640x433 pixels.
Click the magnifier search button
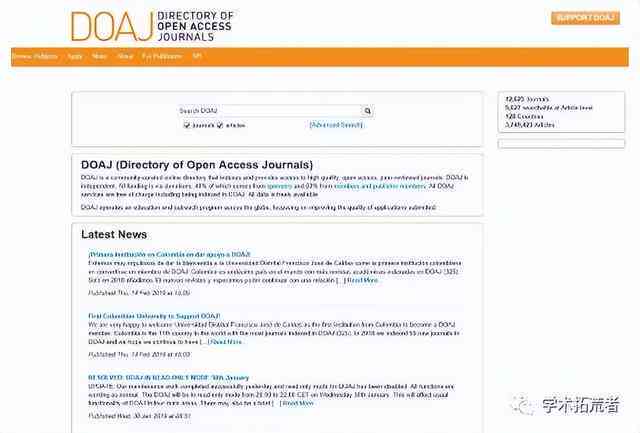[367, 111]
